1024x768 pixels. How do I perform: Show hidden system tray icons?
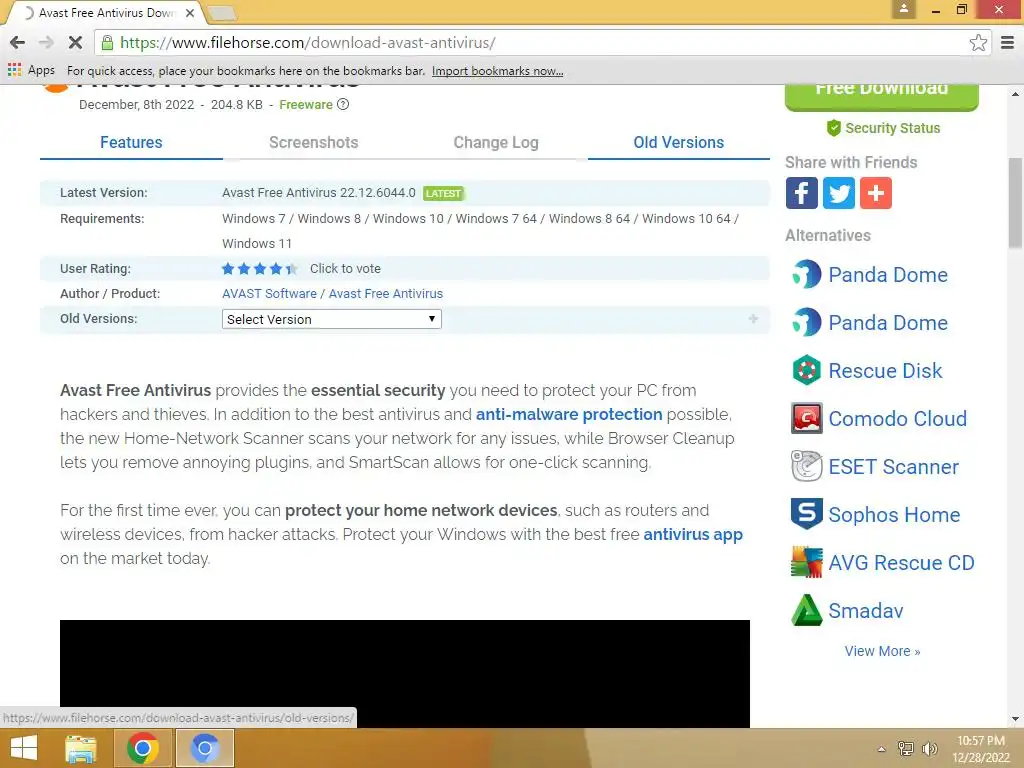point(882,749)
